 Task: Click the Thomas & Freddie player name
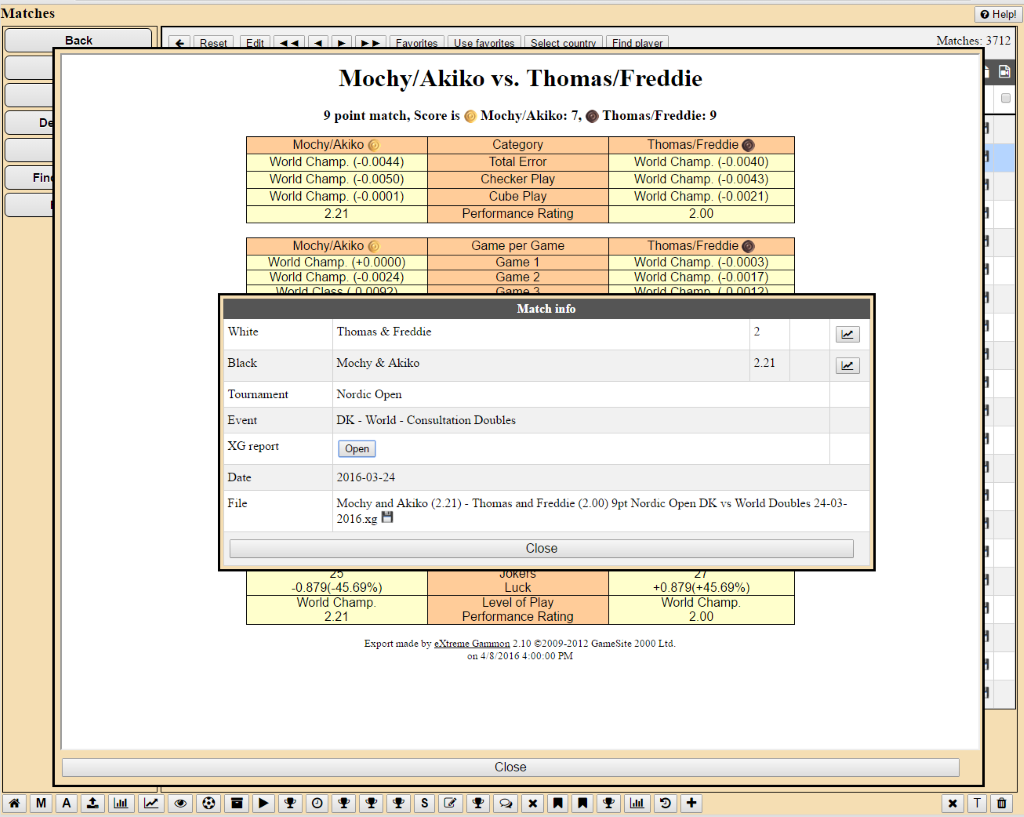click(384, 331)
